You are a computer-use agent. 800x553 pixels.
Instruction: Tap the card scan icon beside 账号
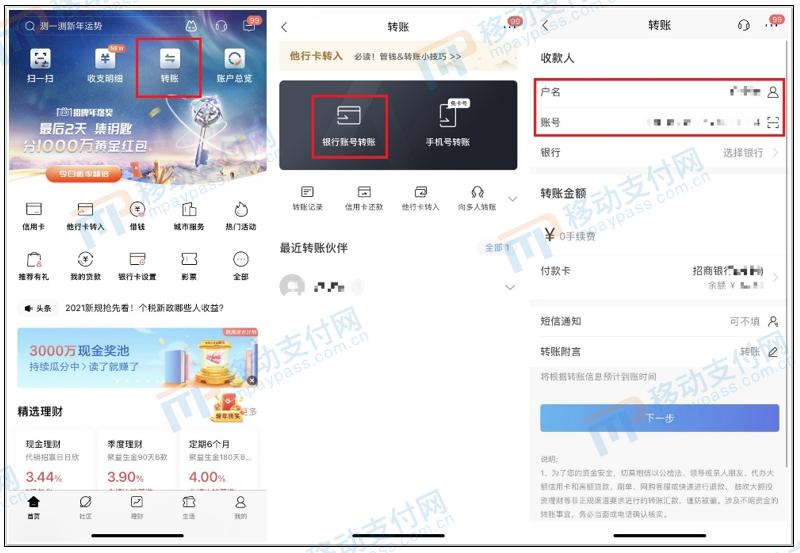[x=773, y=122]
